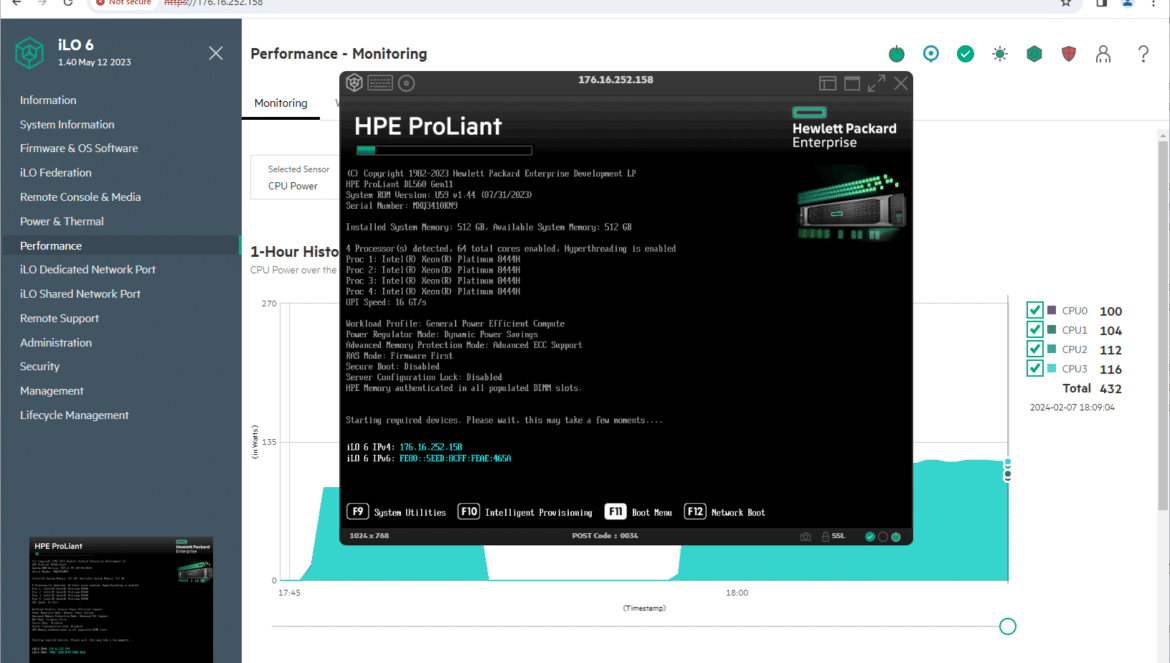The image size is (1170, 663).
Task: Click the browser profile avatar icon
Action: pos(1127,3)
